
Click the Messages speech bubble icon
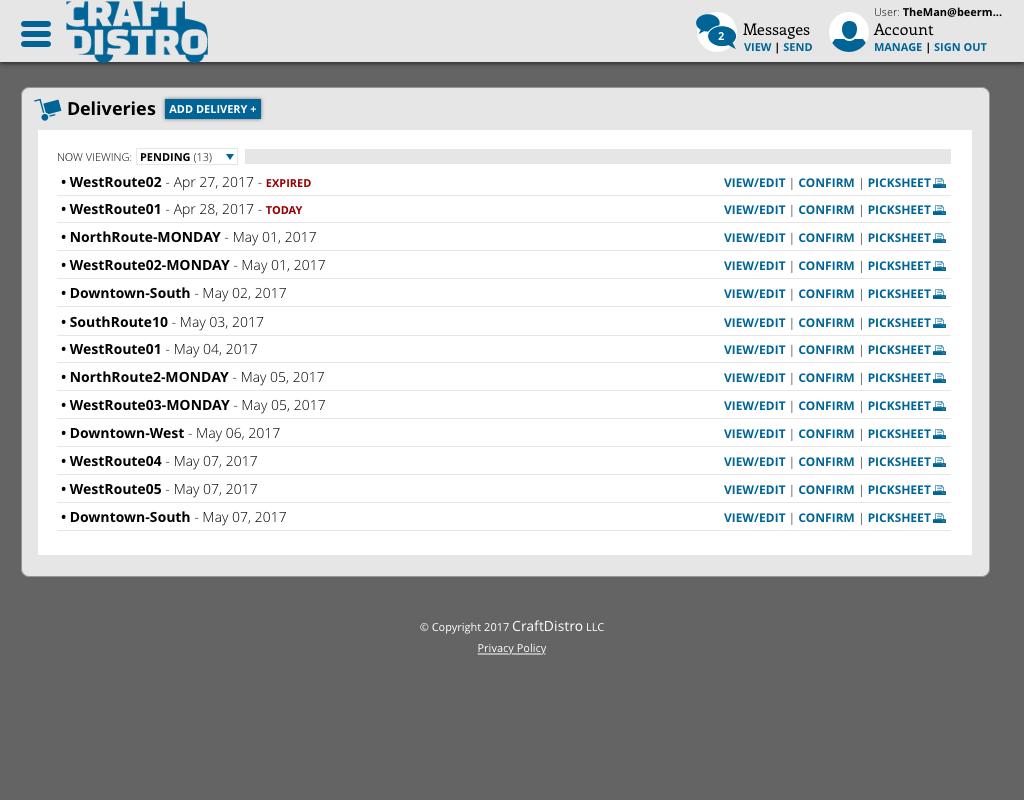point(716,33)
